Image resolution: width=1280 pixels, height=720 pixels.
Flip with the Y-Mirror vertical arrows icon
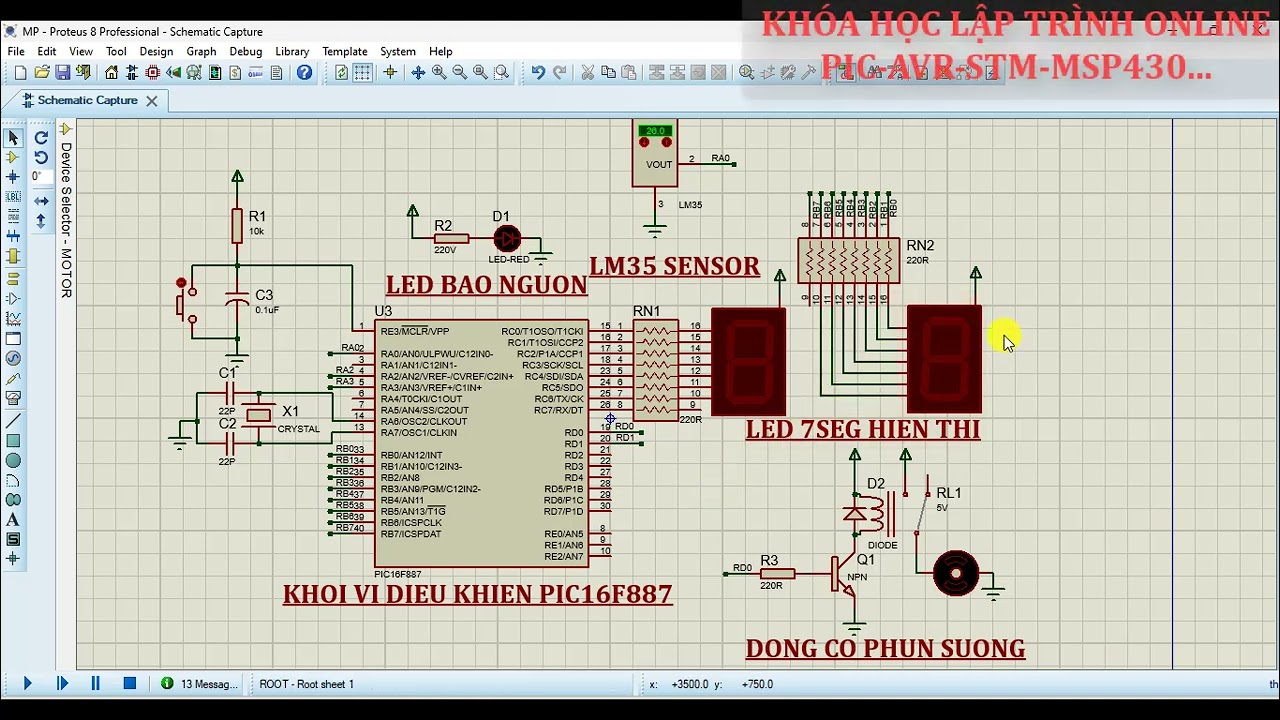[x=41, y=221]
